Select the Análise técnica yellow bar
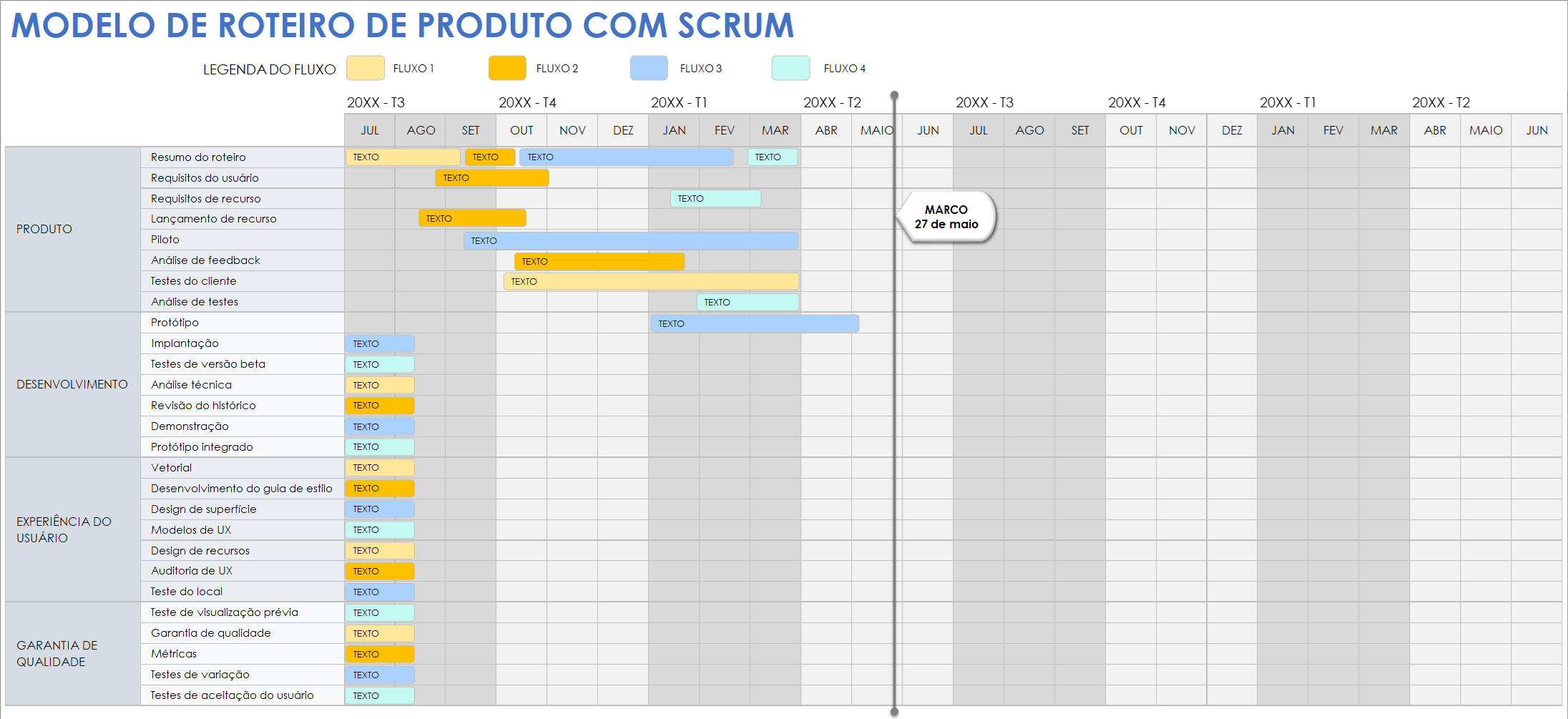The width and height of the screenshot is (1568, 719). [x=380, y=385]
